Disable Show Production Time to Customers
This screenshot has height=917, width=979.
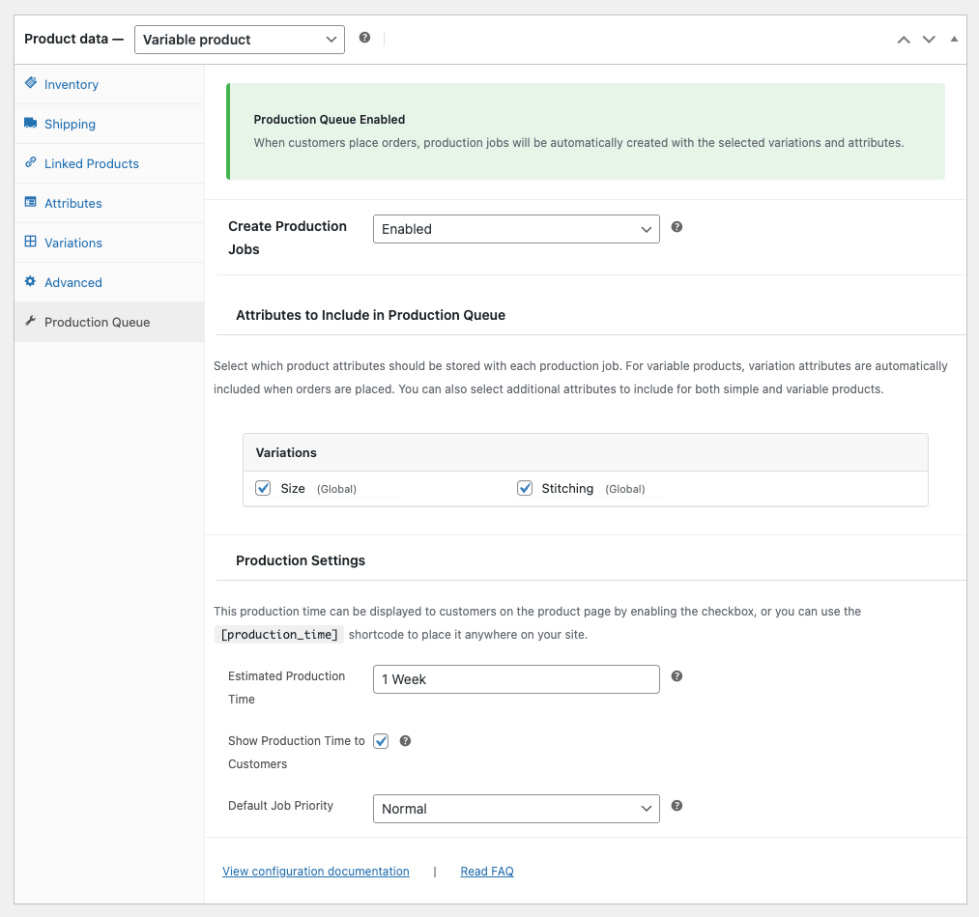[381, 741]
